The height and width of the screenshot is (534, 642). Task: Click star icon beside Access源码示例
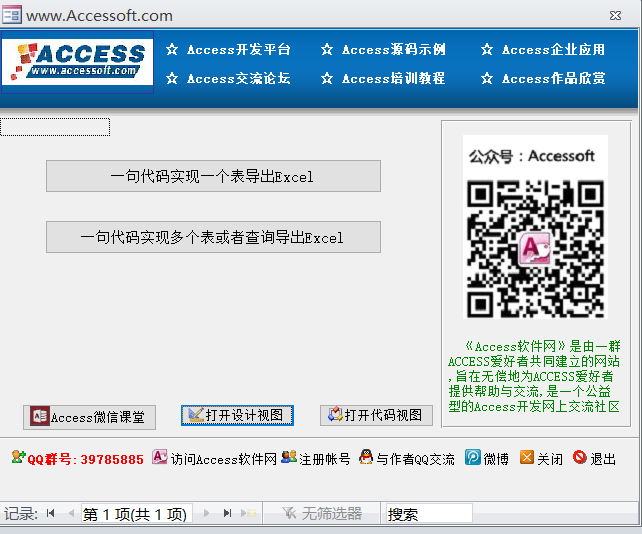pos(327,50)
